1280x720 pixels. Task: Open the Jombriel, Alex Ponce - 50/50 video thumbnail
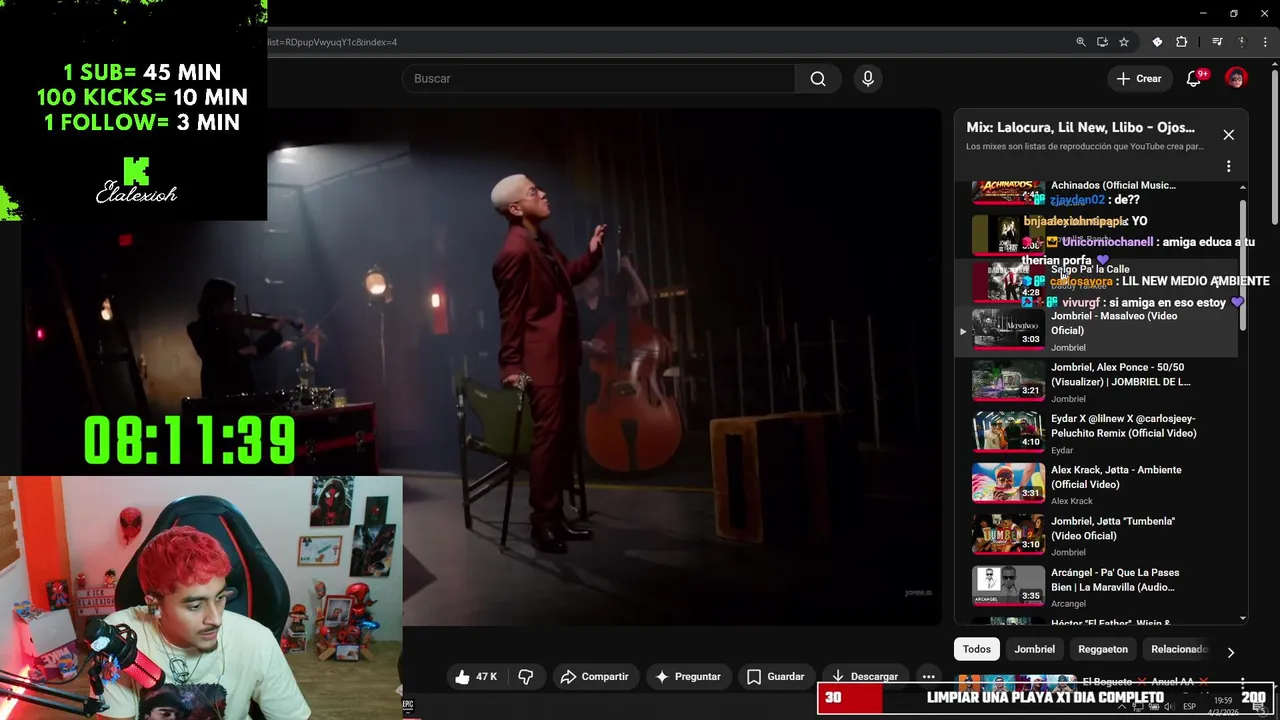(x=1008, y=380)
